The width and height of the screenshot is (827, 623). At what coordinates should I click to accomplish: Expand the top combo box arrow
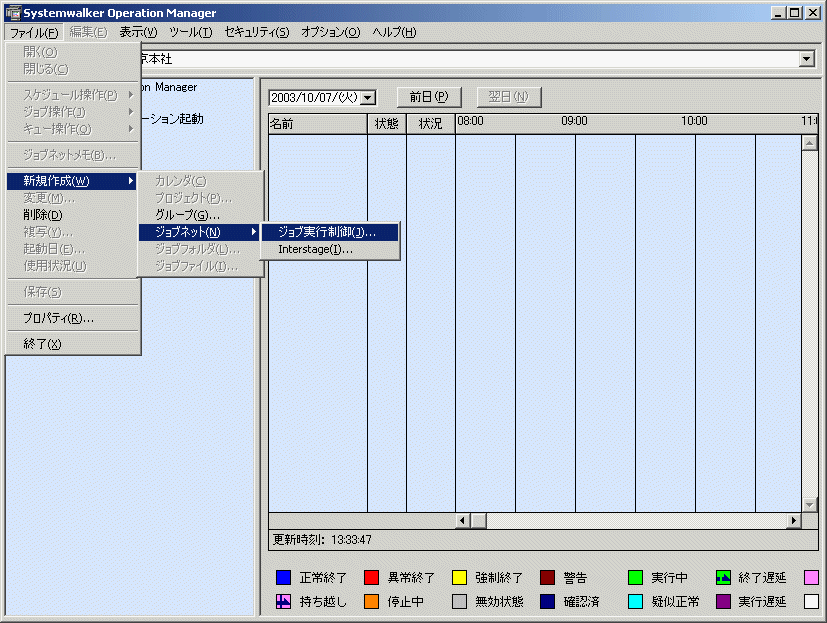806,59
